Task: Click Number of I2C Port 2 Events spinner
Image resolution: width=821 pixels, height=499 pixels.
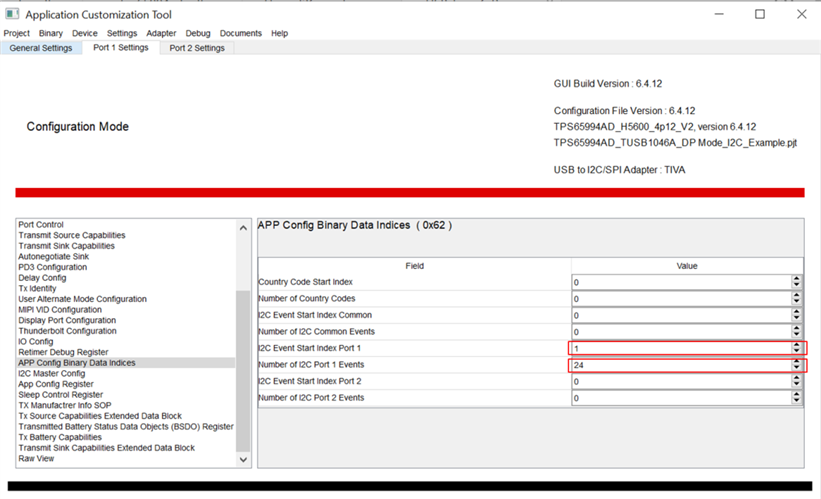Action: pyautogui.click(x=796, y=398)
